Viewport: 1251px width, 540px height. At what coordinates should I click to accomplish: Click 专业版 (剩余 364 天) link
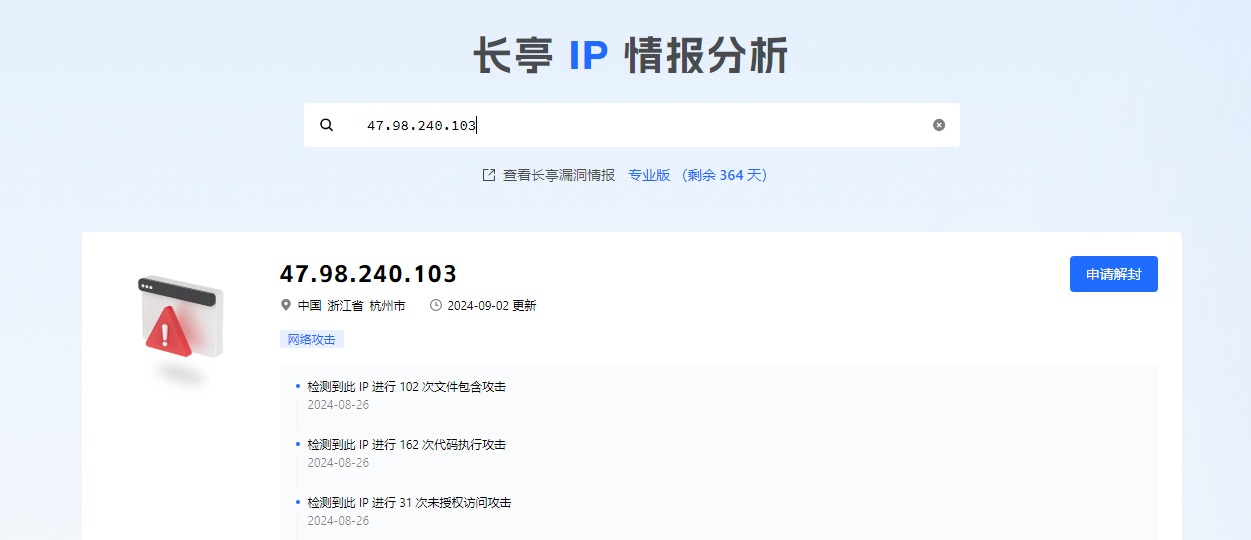(x=698, y=175)
